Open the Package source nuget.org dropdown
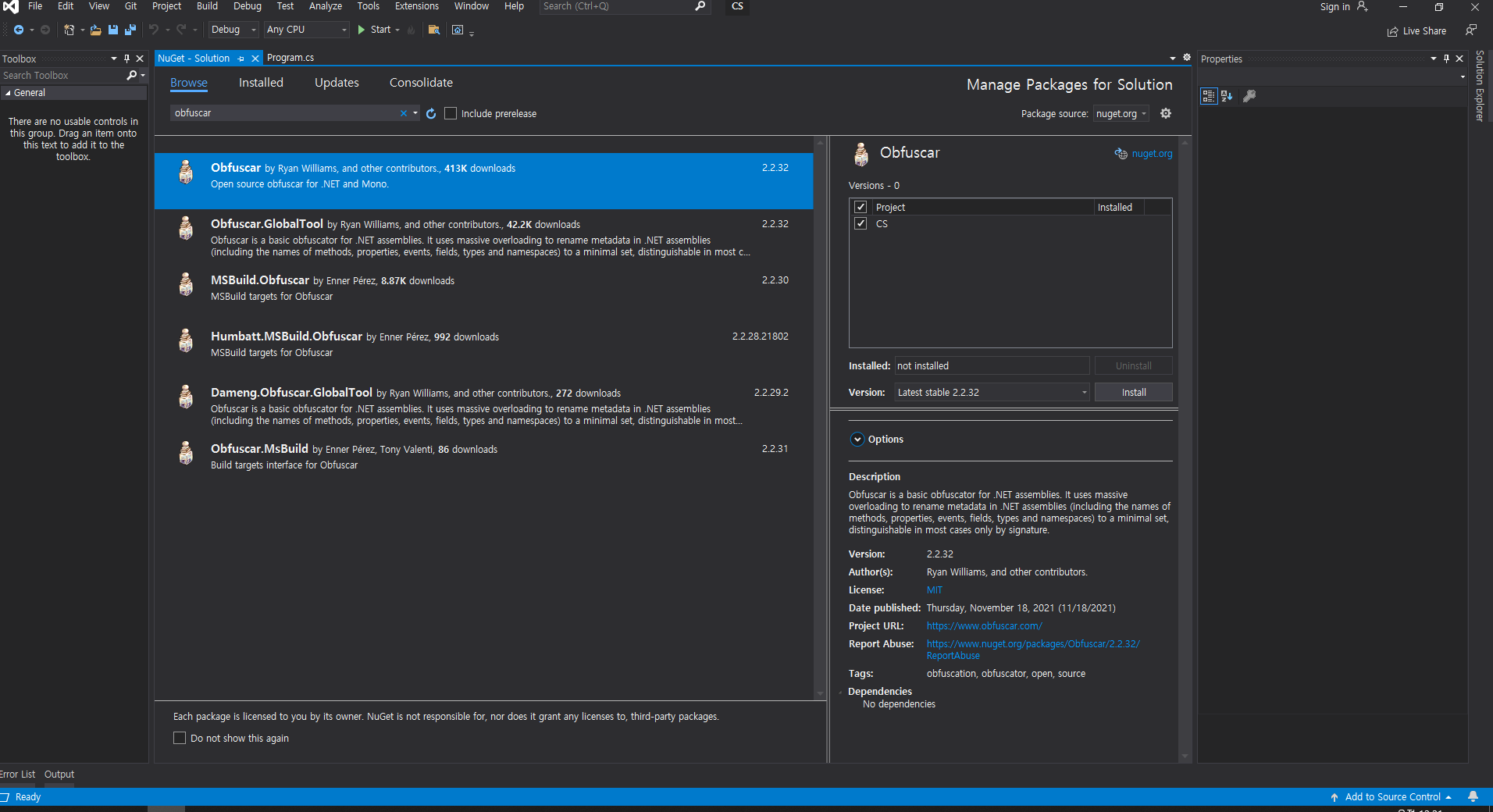This screenshot has height=812, width=1493. point(1121,113)
